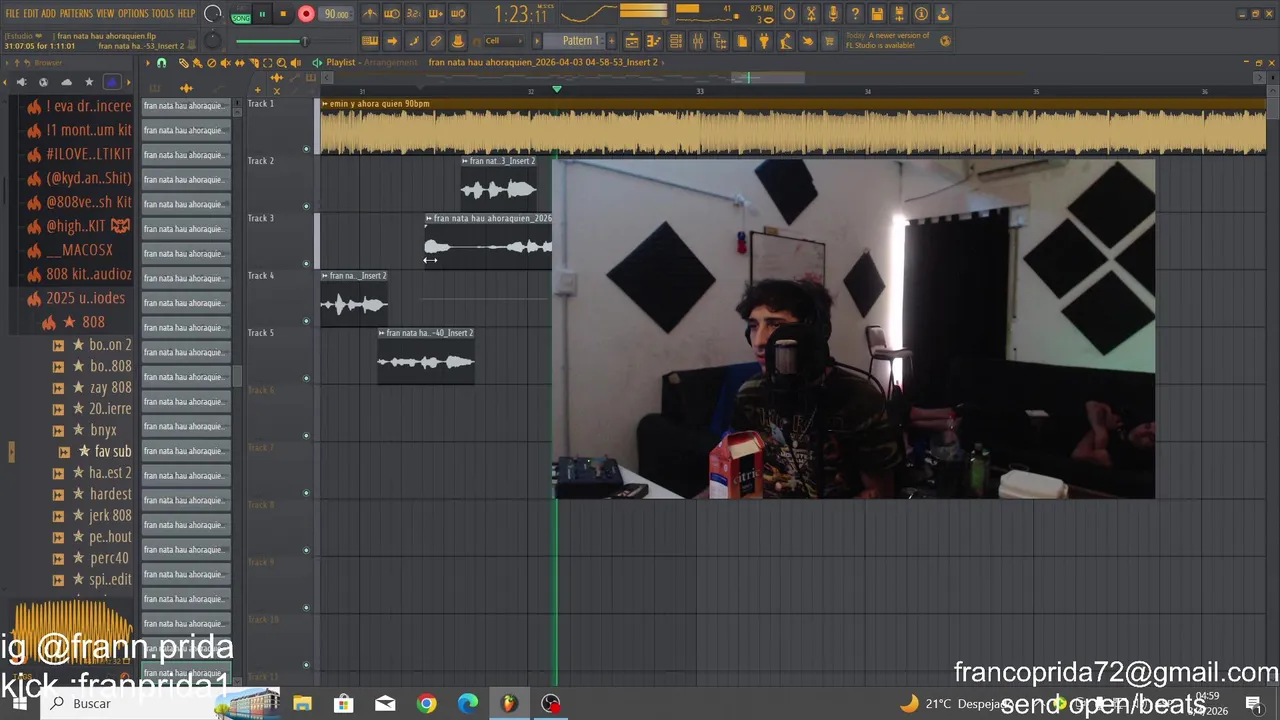The image size is (1280, 720).
Task: Open the audio editor scissors icon
Action: pyautogui.click(x=811, y=14)
